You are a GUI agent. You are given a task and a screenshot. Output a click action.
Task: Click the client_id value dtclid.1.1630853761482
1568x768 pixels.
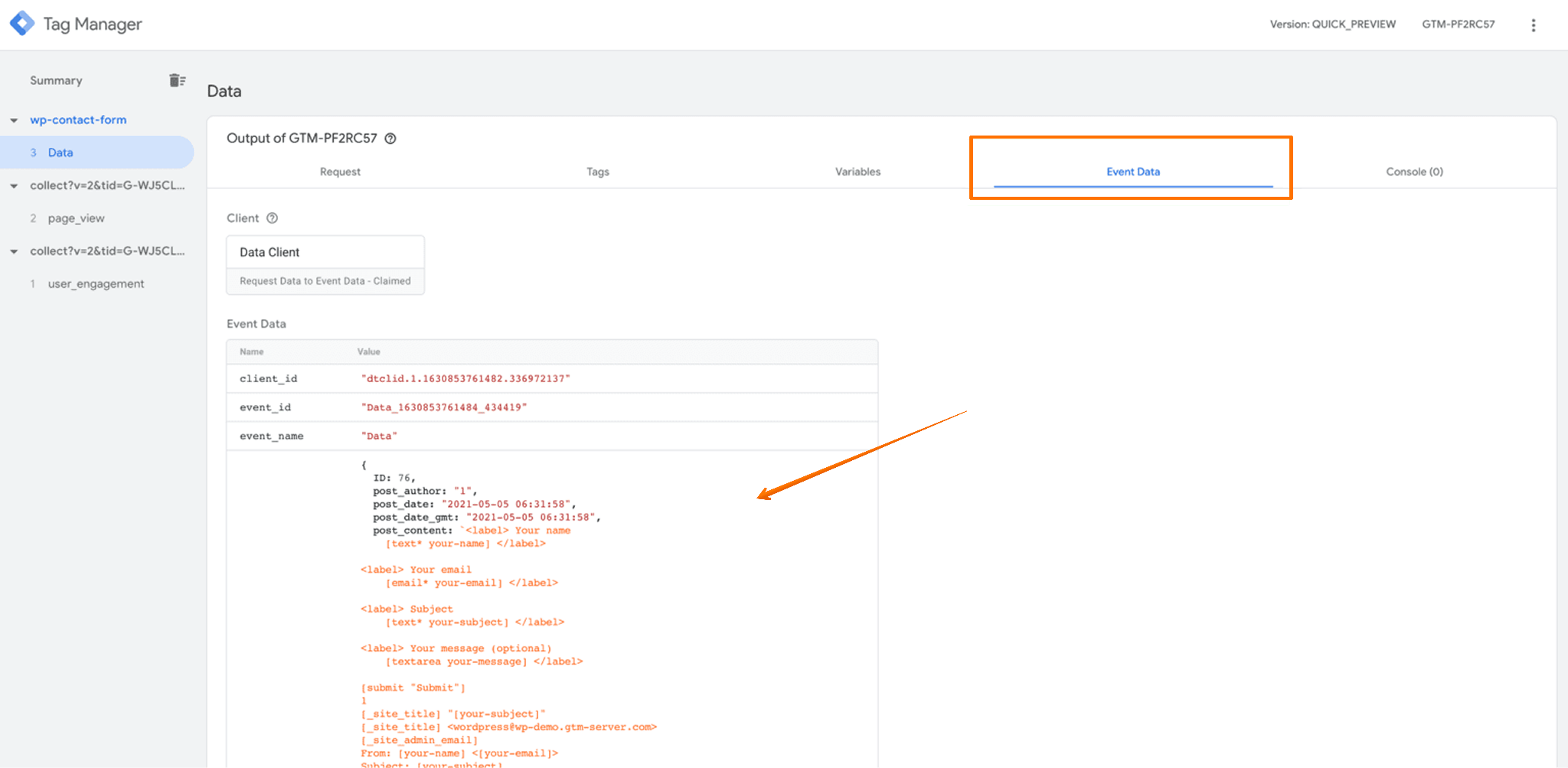click(x=465, y=378)
